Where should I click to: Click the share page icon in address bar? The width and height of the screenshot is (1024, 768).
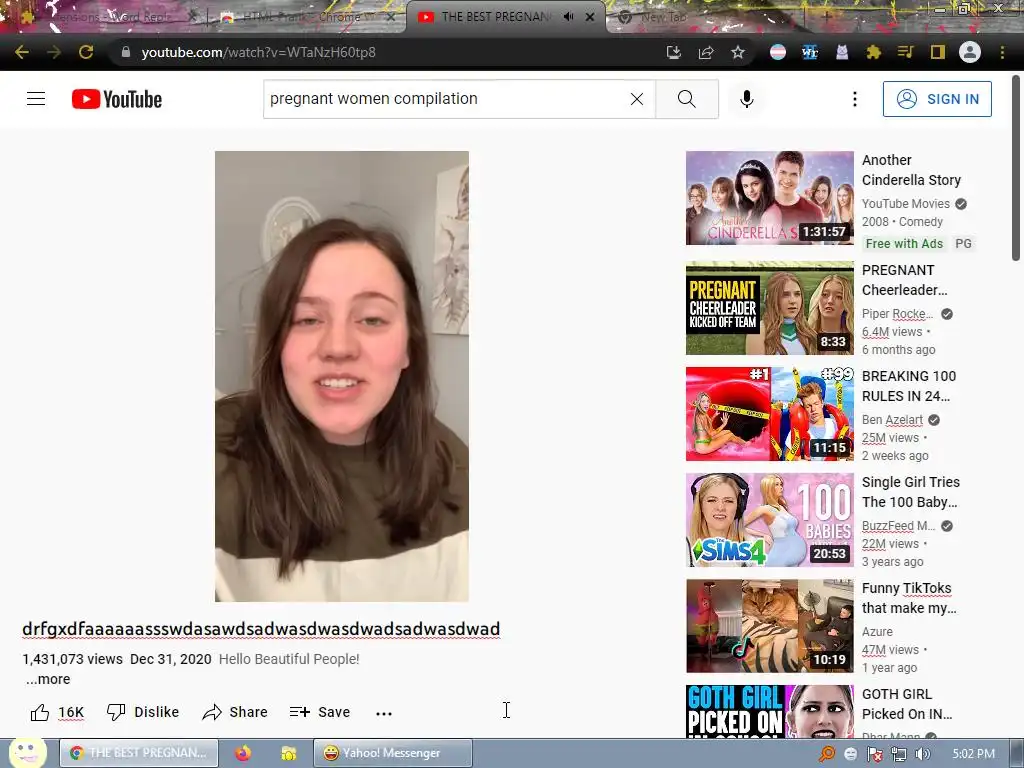706,52
